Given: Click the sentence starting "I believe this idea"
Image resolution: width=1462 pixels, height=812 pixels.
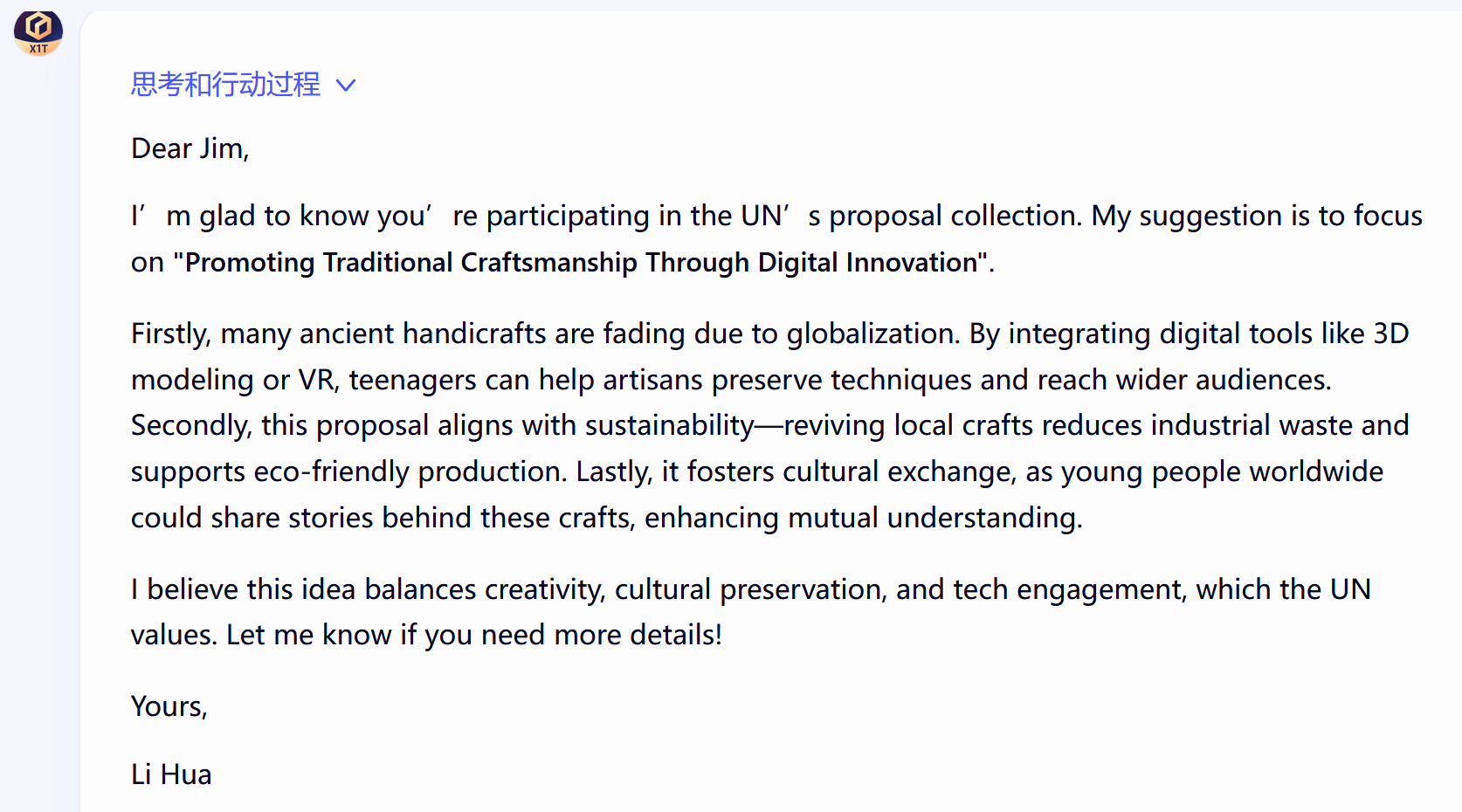Looking at the screenshot, I should [x=751, y=589].
